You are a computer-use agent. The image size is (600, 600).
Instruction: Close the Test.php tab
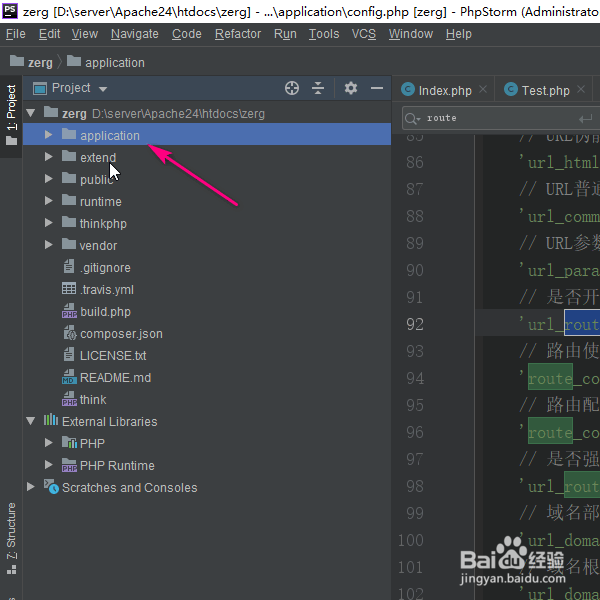tap(581, 89)
